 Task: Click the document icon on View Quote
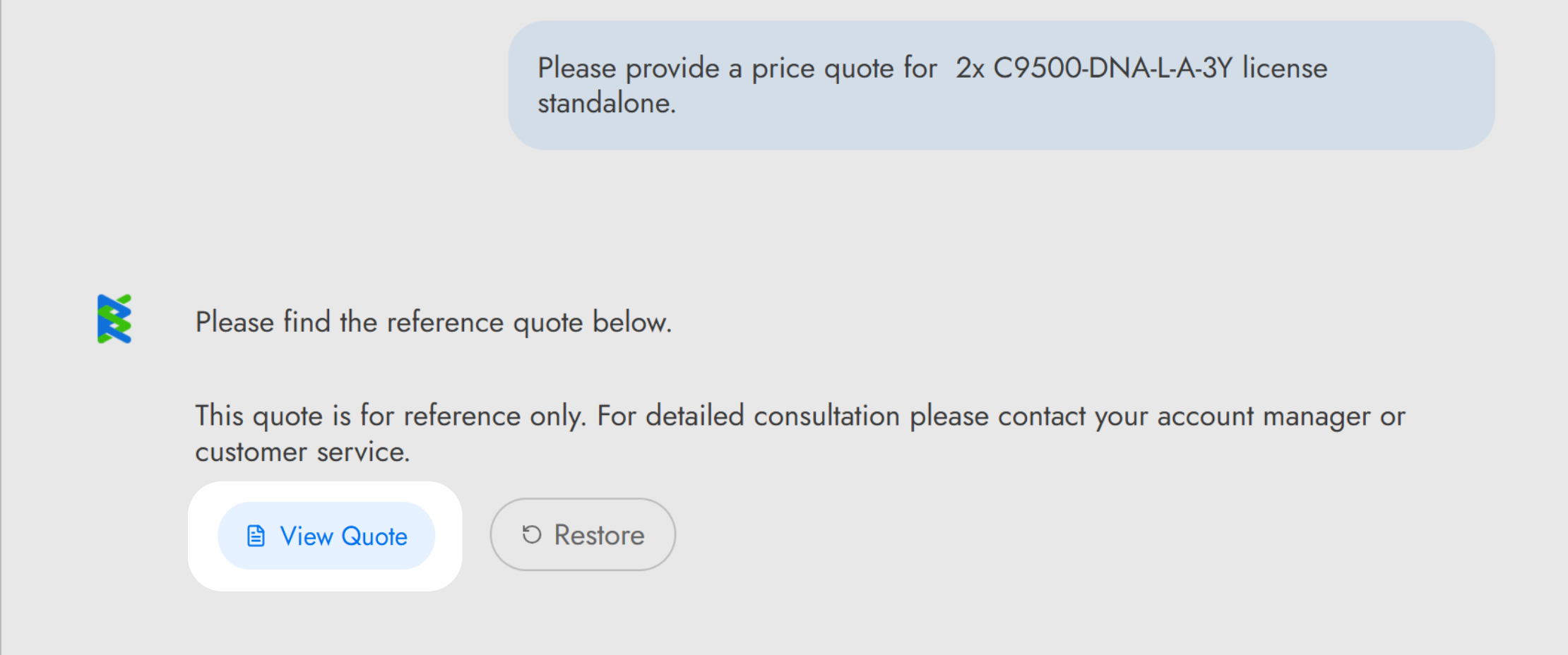coord(256,536)
